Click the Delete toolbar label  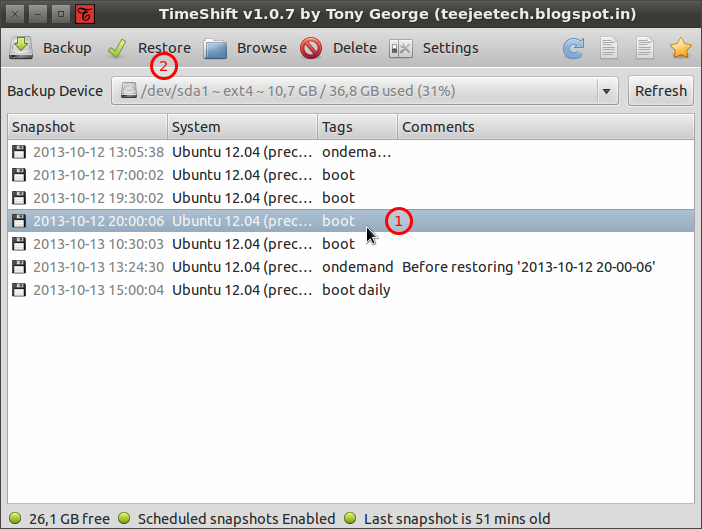(x=355, y=48)
